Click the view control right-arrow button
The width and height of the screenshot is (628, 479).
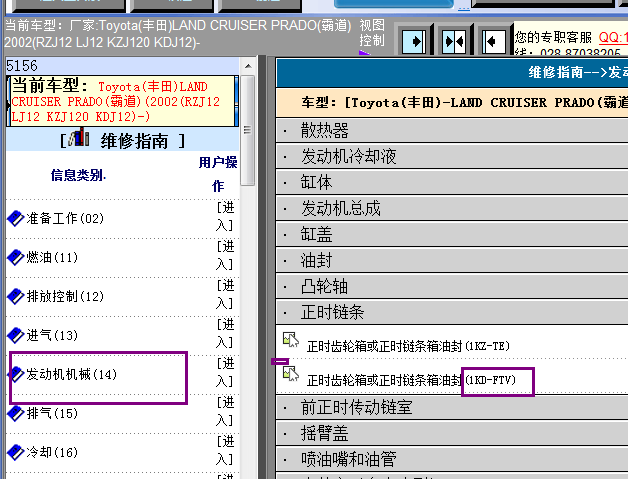pos(415,41)
